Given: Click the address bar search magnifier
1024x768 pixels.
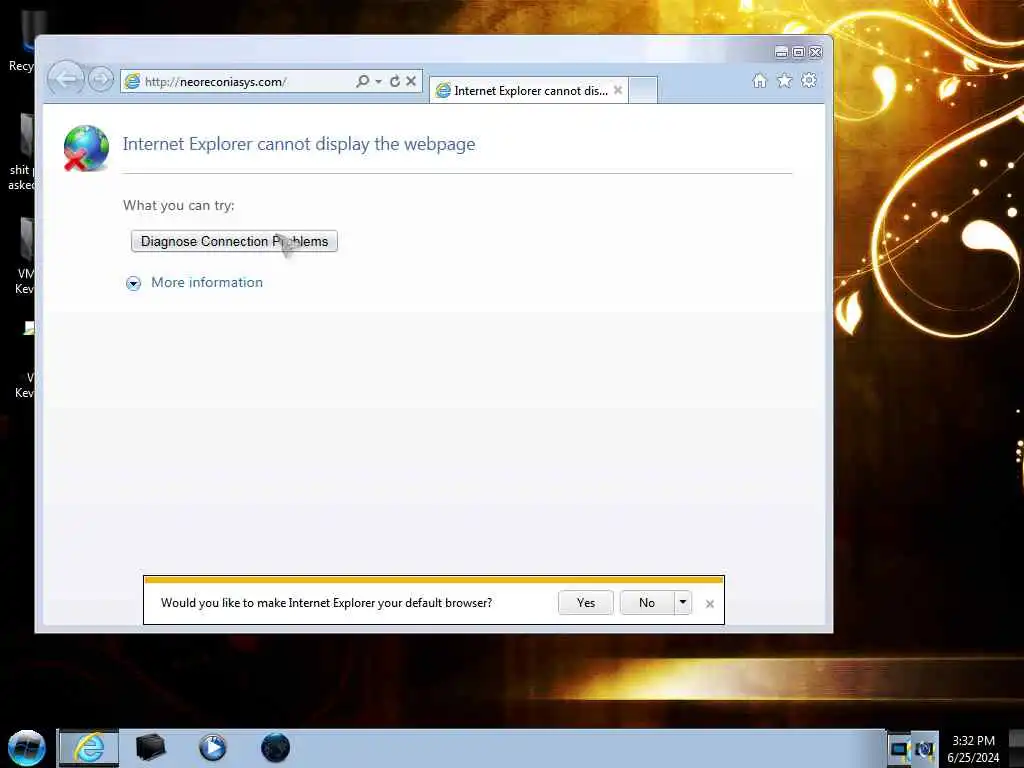Looking at the screenshot, I should coord(362,81).
